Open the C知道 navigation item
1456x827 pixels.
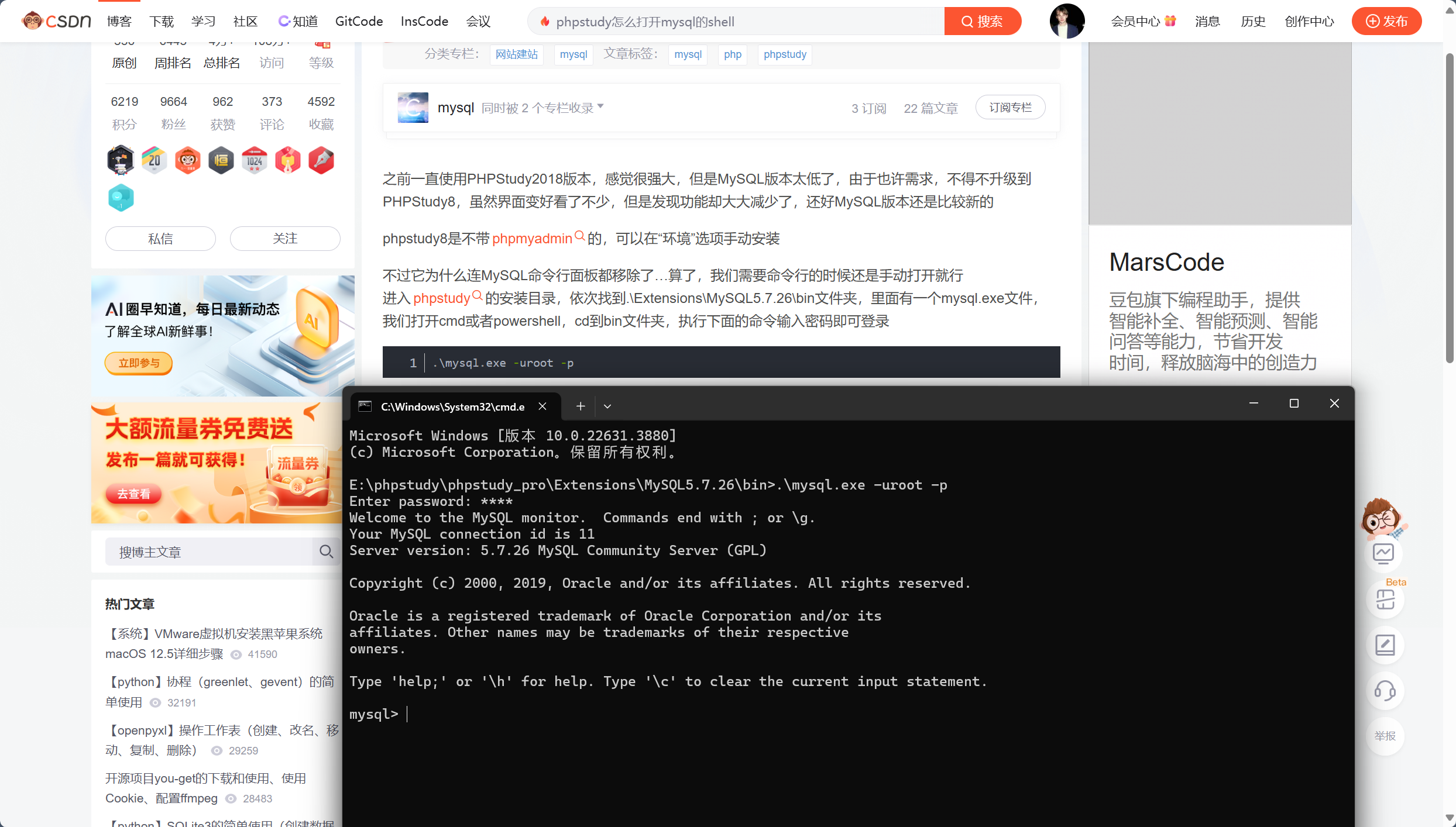(297, 21)
